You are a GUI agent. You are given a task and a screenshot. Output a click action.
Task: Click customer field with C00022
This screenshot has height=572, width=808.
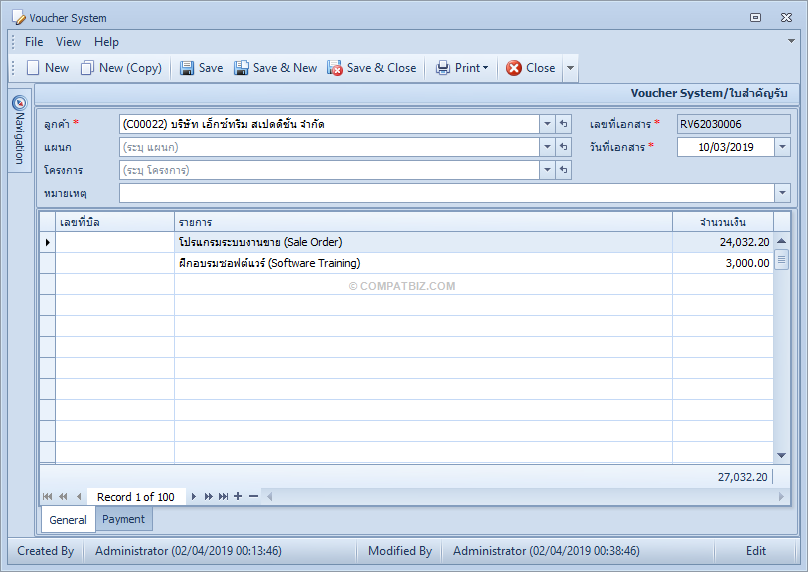tap(329, 124)
